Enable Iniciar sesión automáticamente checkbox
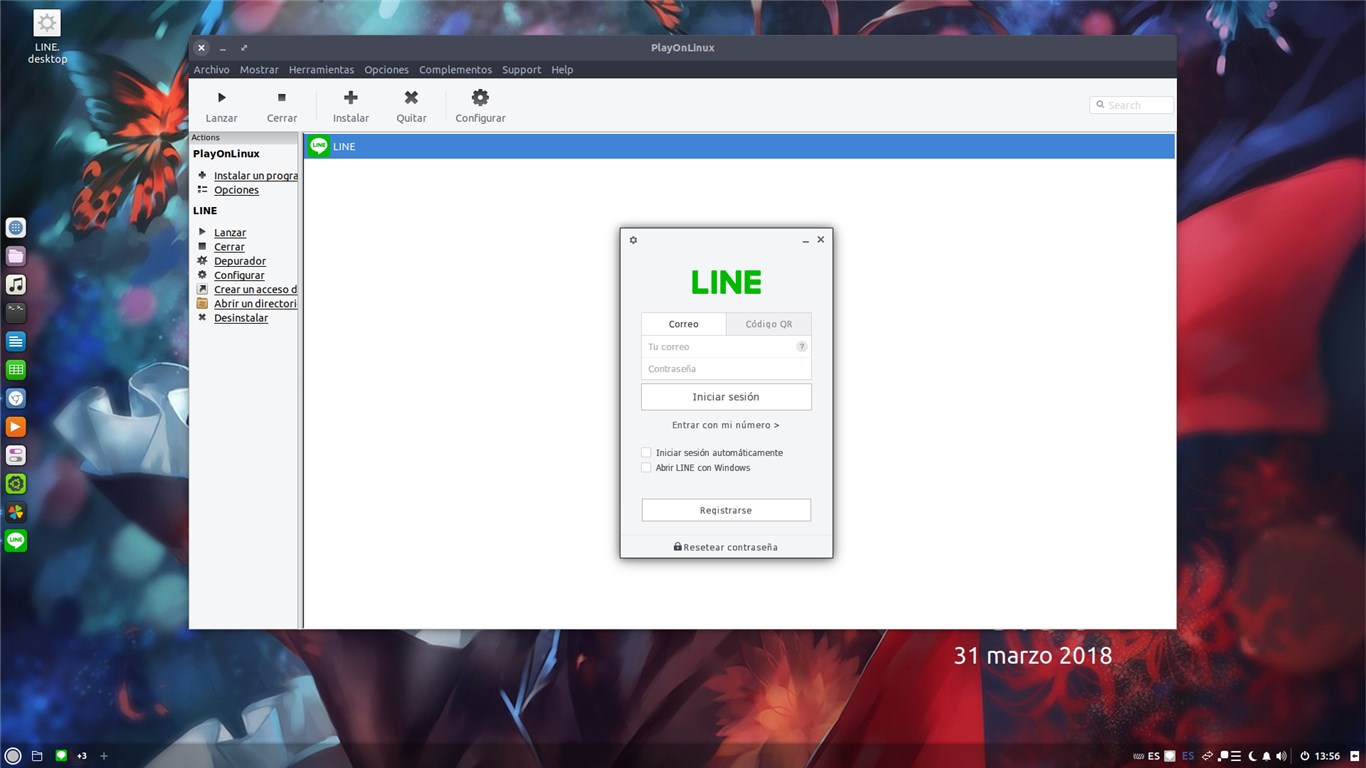1366x768 pixels. pos(646,453)
